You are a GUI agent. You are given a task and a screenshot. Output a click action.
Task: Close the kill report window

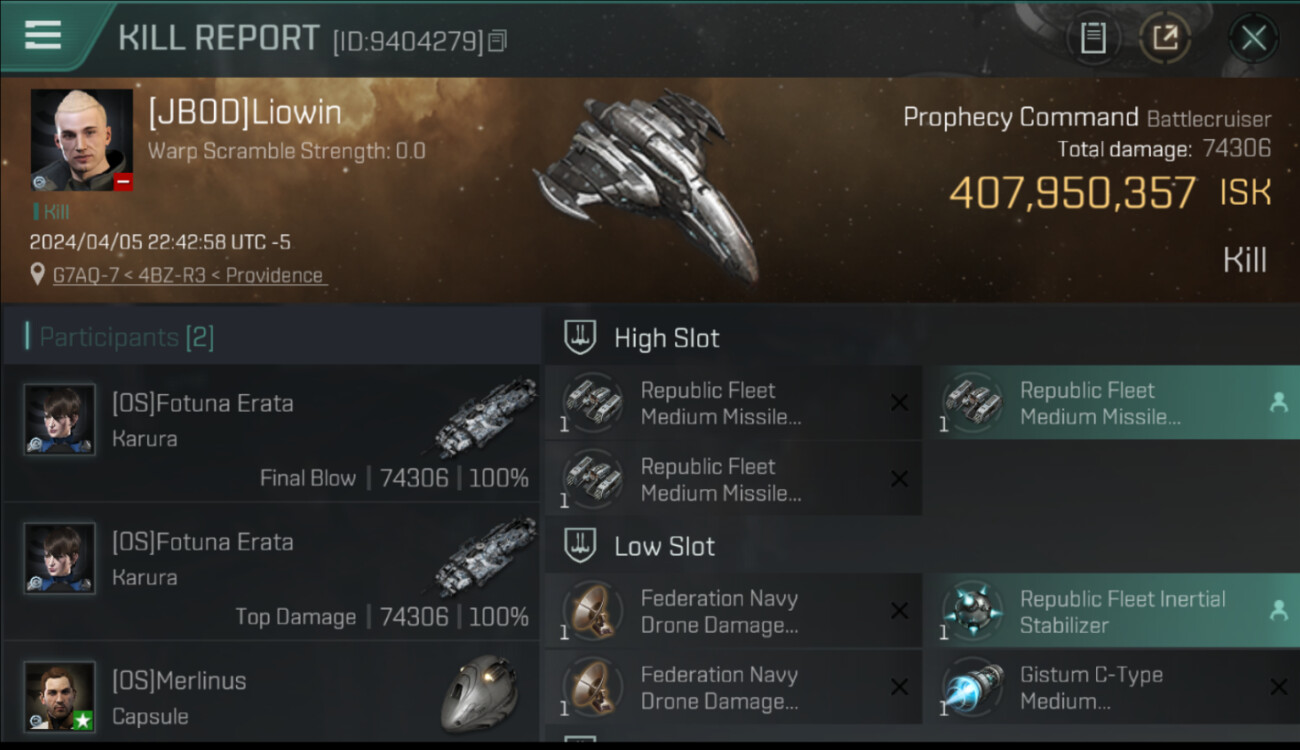click(1253, 39)
